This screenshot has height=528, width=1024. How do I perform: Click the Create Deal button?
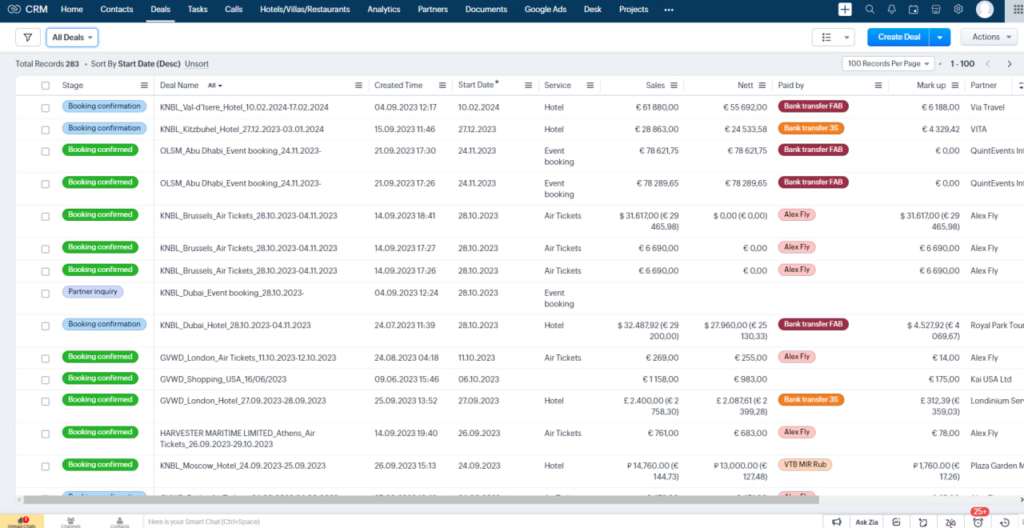pos(898,37)
